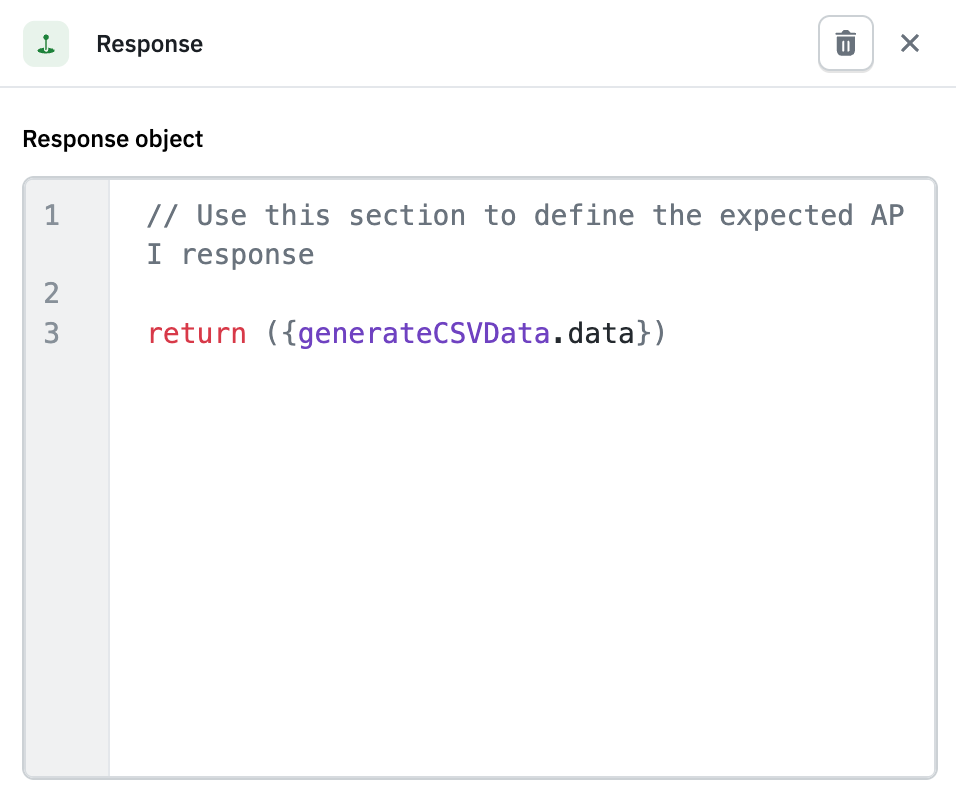Click the green Response node icon
Image resolution: width=956 pixels, height=798 pixels.
point(46,43)
